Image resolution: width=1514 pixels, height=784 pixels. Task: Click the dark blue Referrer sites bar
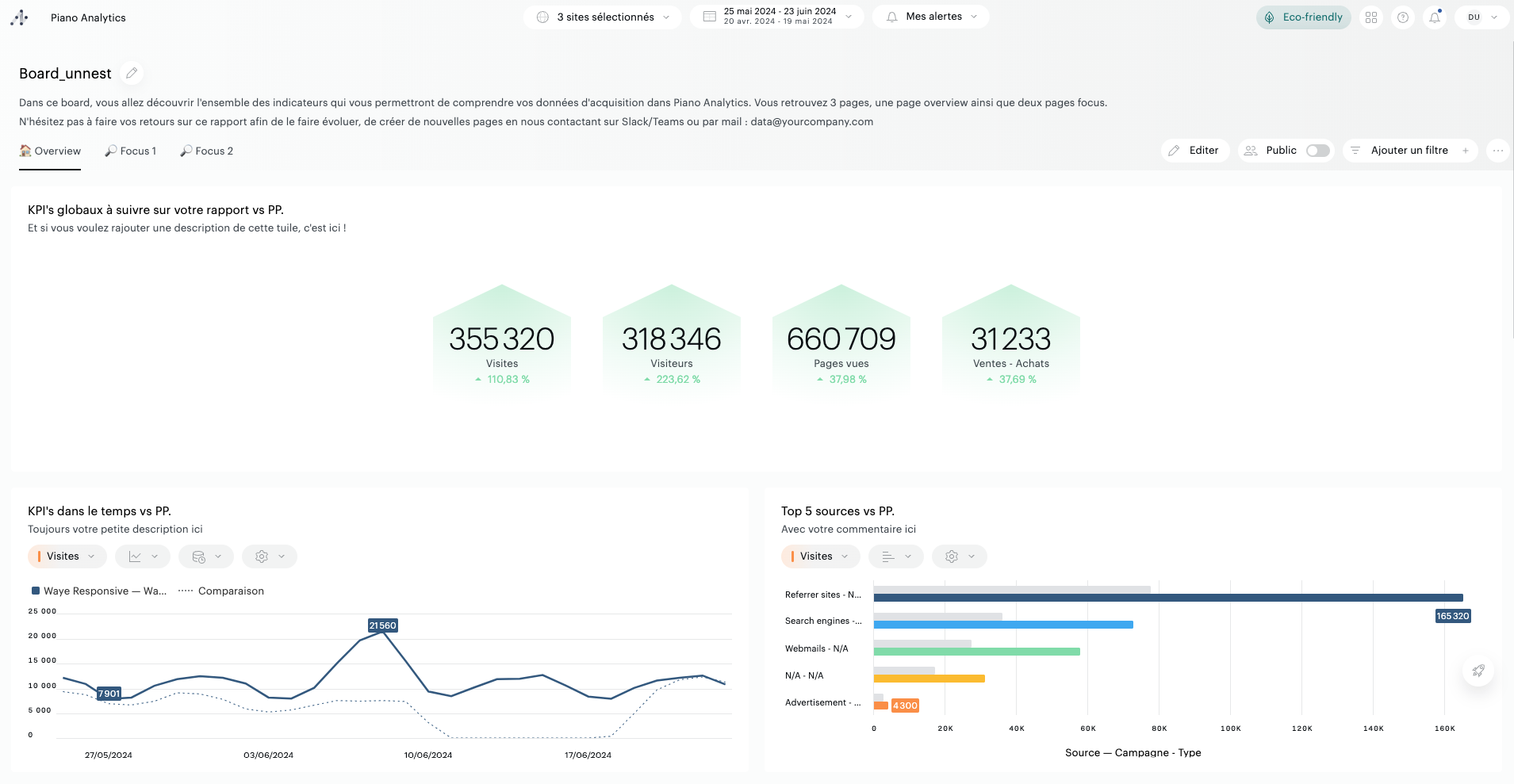[x=1168, y=598]
